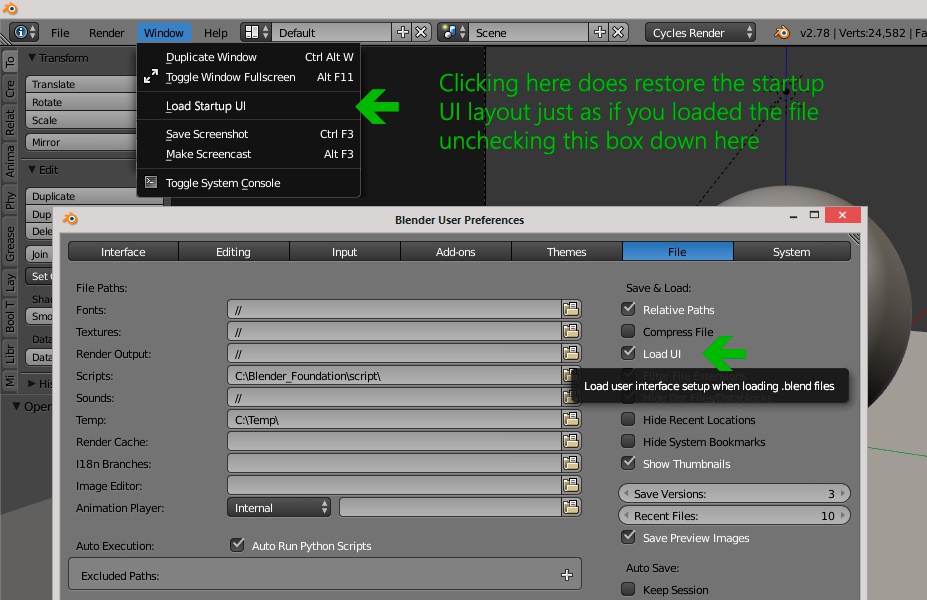Viewport: 927px width, 600px height.
Task: Adjust the Save Versions value field
Action: pyautogui.click(x=734, y=494)
